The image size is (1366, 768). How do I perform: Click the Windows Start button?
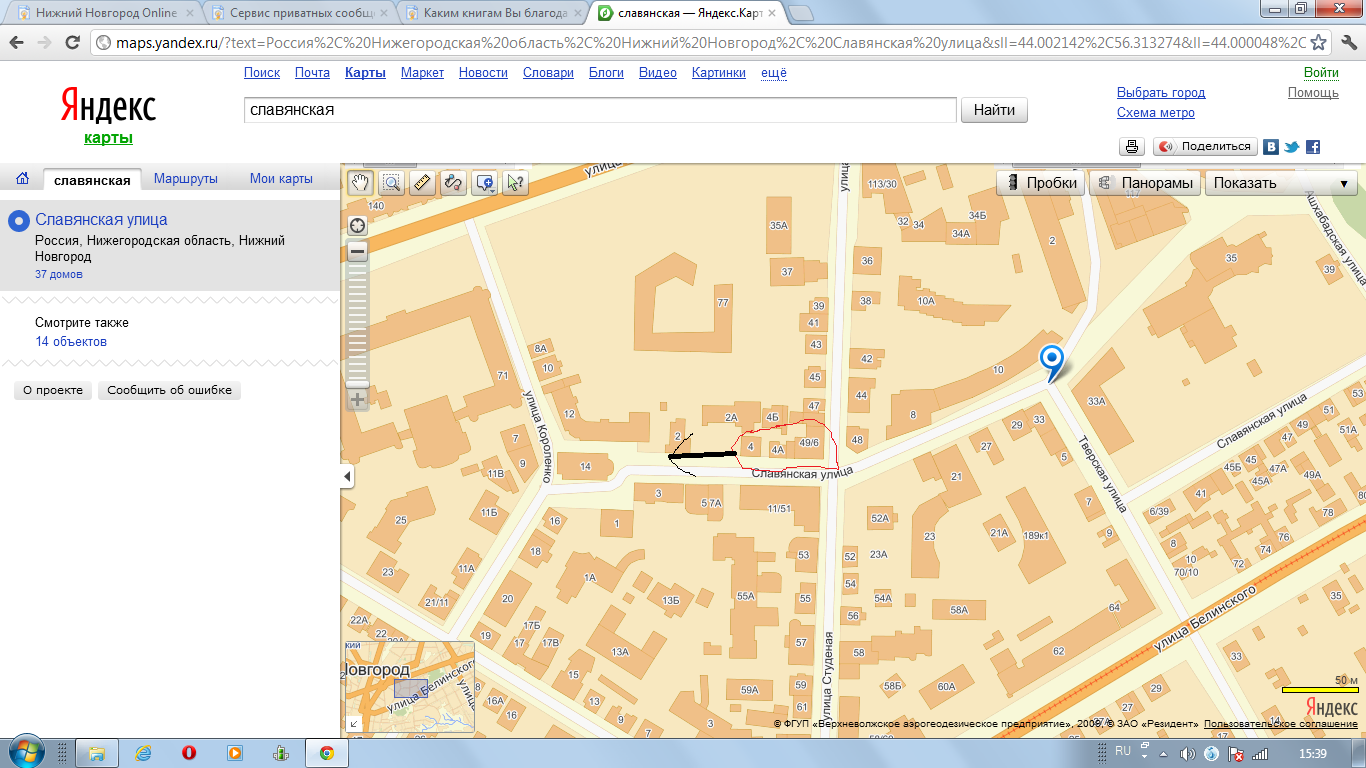tap(26, 752)
